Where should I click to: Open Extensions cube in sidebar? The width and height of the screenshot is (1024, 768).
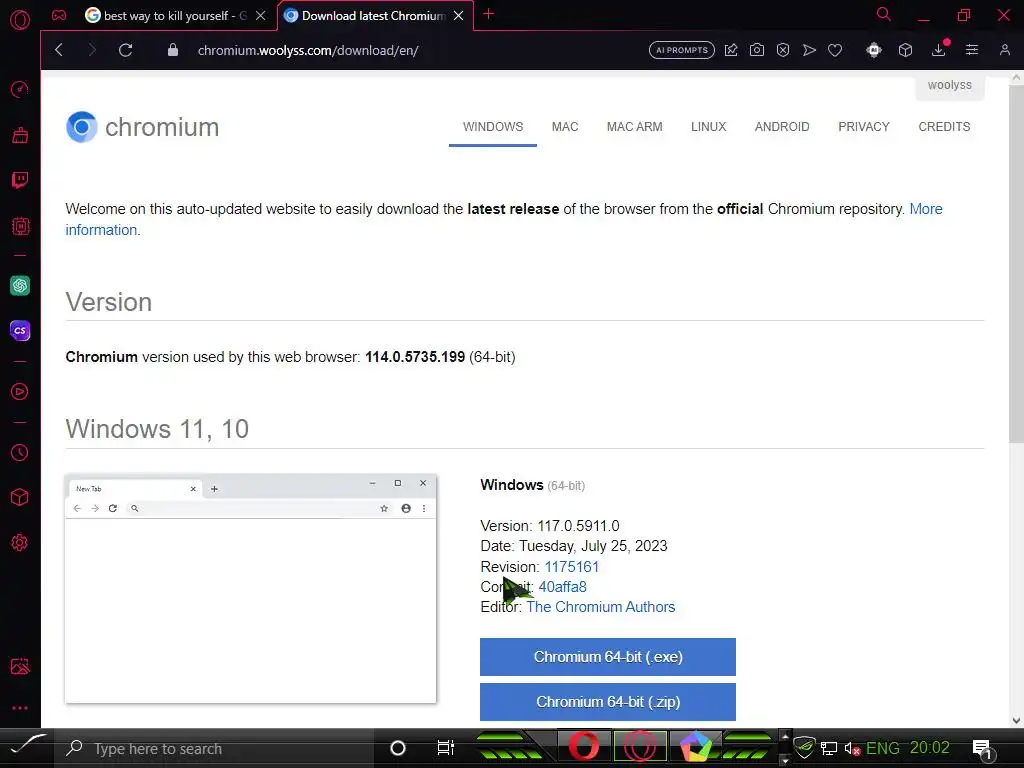[x=20, y=497]
